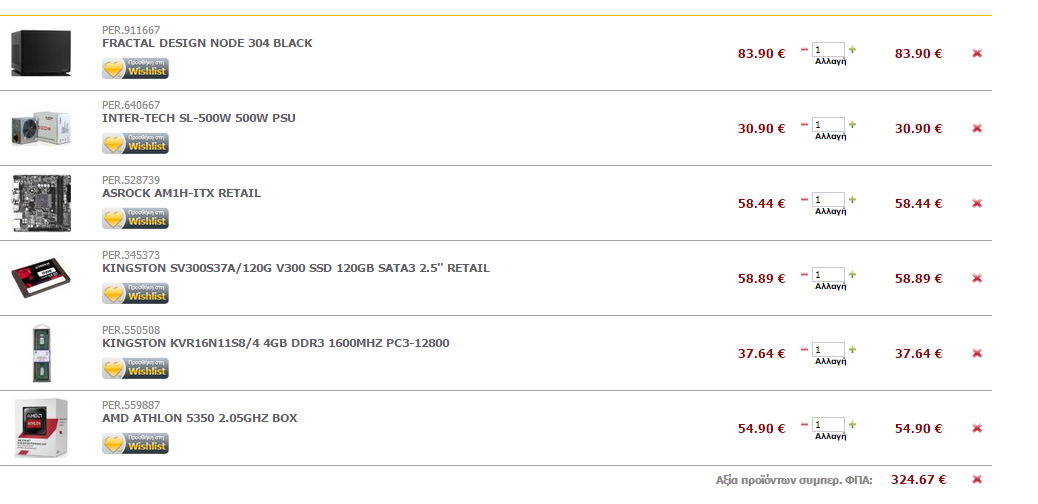Remove all items via total row X
This screenshot has height=504, width=1038.
(x=976, y=479)
